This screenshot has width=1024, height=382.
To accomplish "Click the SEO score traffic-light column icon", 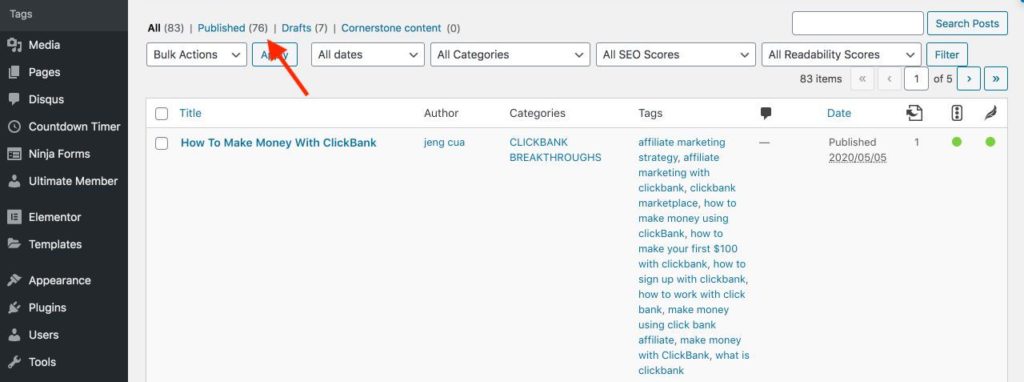I will 957,113.
